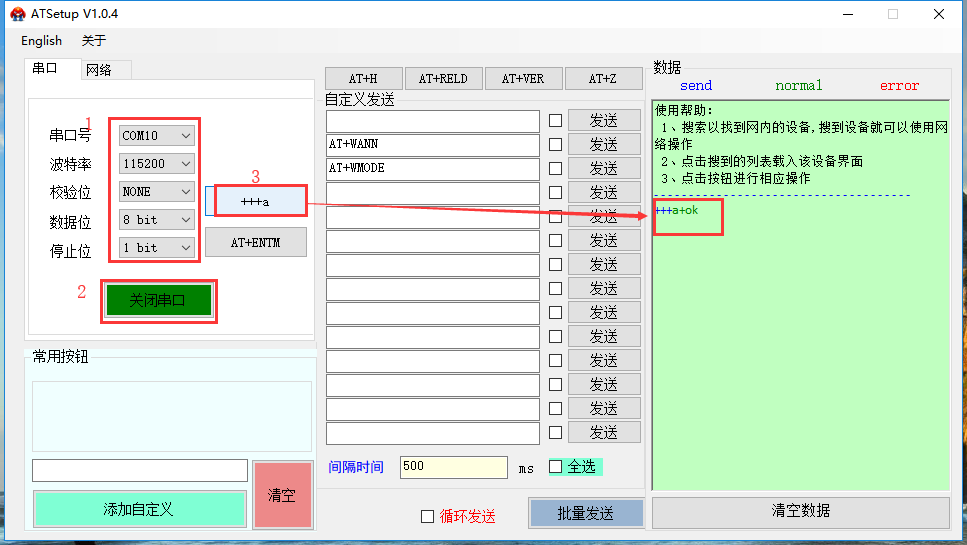The width and height of the screenshot is (967, 545).
Task: Open the 115200 baud rate dropdown
Action: pos(156,163)
